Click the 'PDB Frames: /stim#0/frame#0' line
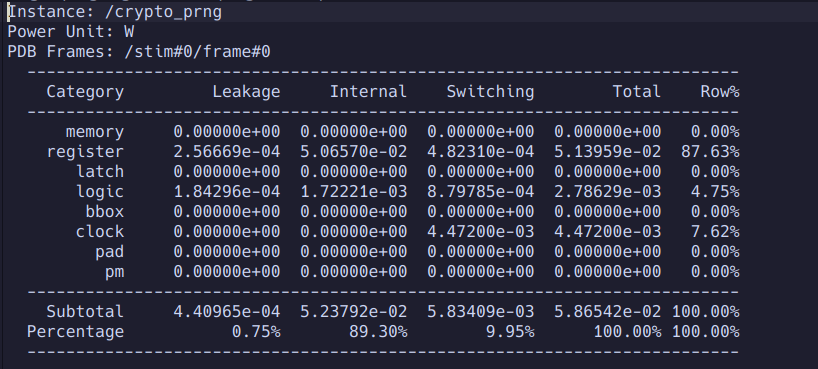The height and width of the screenshot is (369, 818). click(x=139, y=52)
